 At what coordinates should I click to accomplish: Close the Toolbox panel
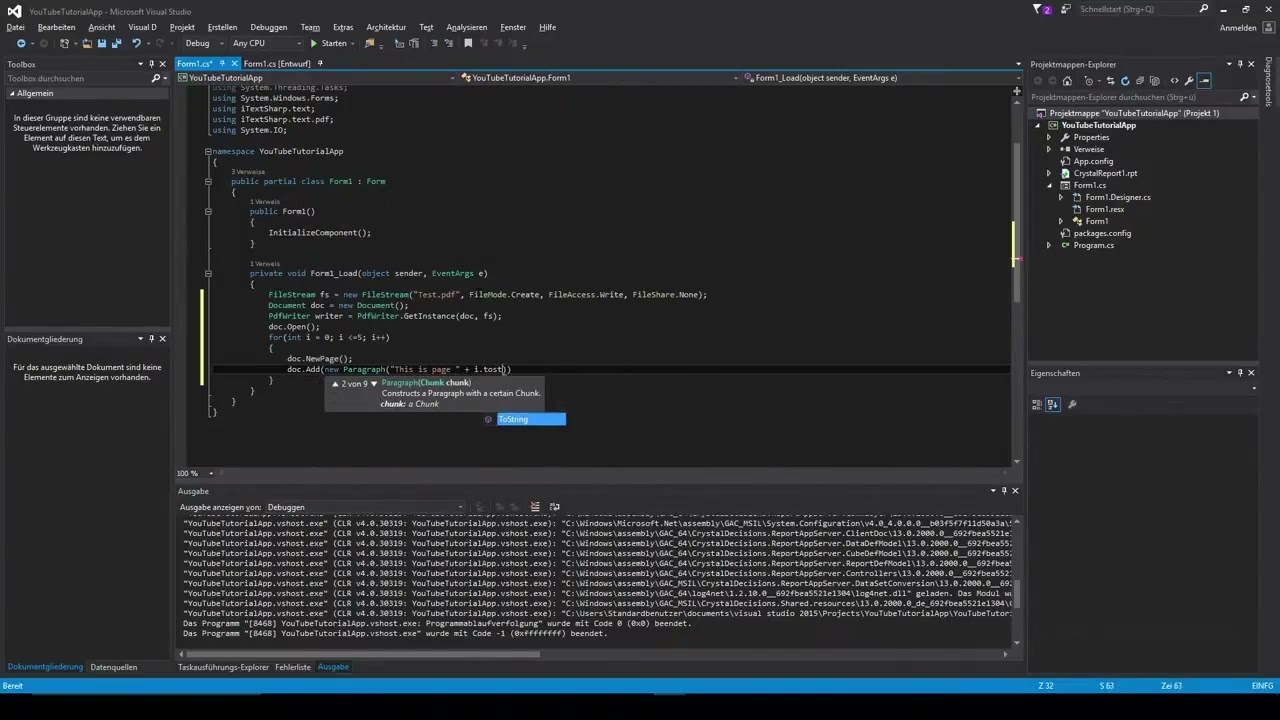pos(163,64)
